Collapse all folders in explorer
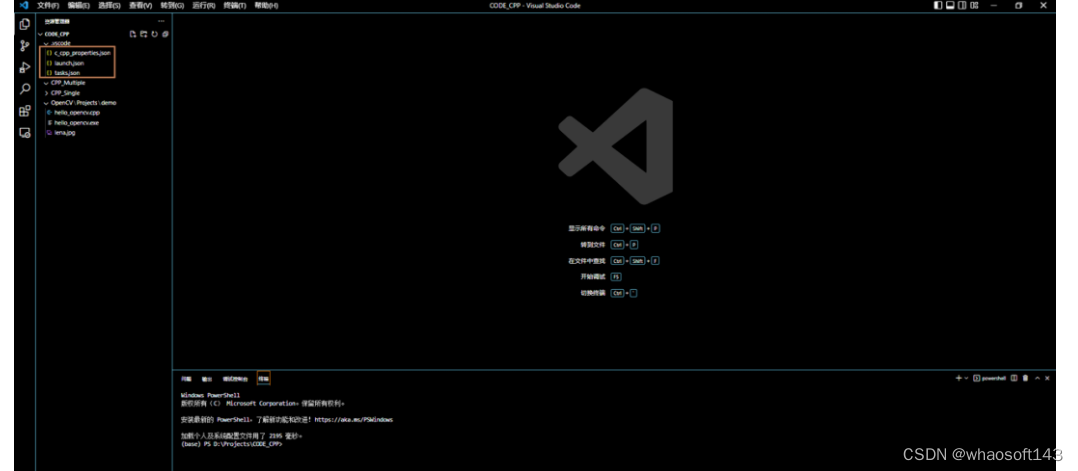Image resolution: width=1078 pixels, height=471 pixels. (x=165, y=34)
